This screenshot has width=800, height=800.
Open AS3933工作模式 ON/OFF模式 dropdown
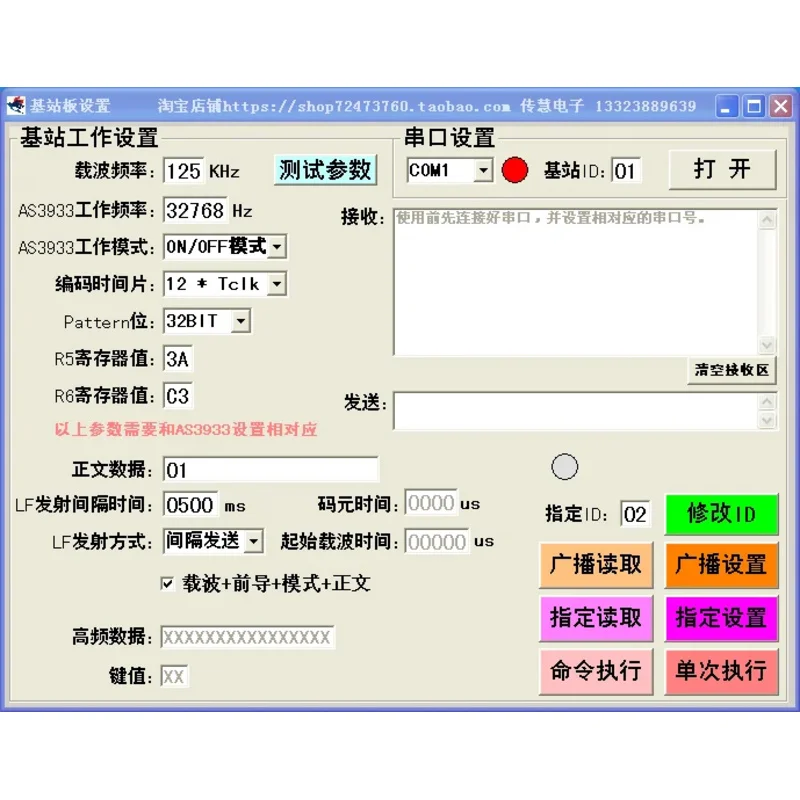tap(277, 247)
